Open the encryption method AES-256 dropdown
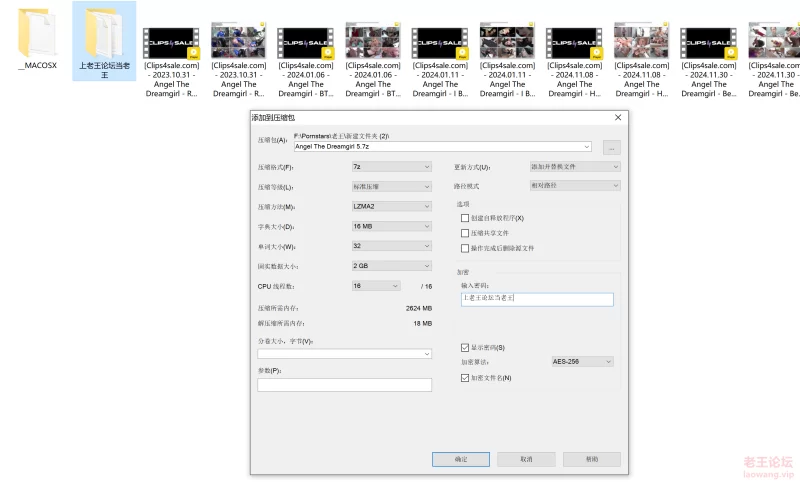This screenshot has width=800, height=482. point(582,362)
